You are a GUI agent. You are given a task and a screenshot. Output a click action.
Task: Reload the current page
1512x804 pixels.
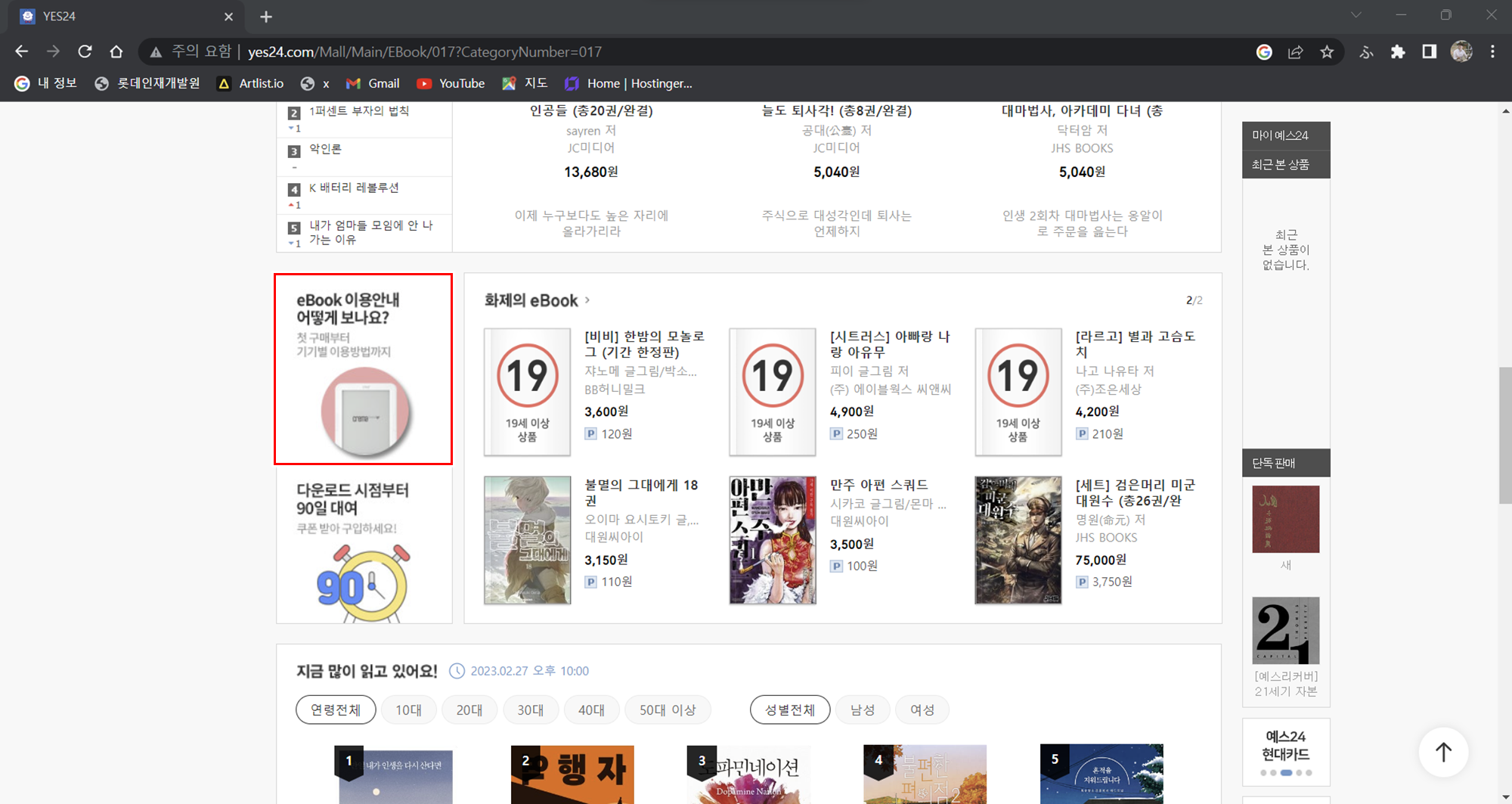pos(85,51)
